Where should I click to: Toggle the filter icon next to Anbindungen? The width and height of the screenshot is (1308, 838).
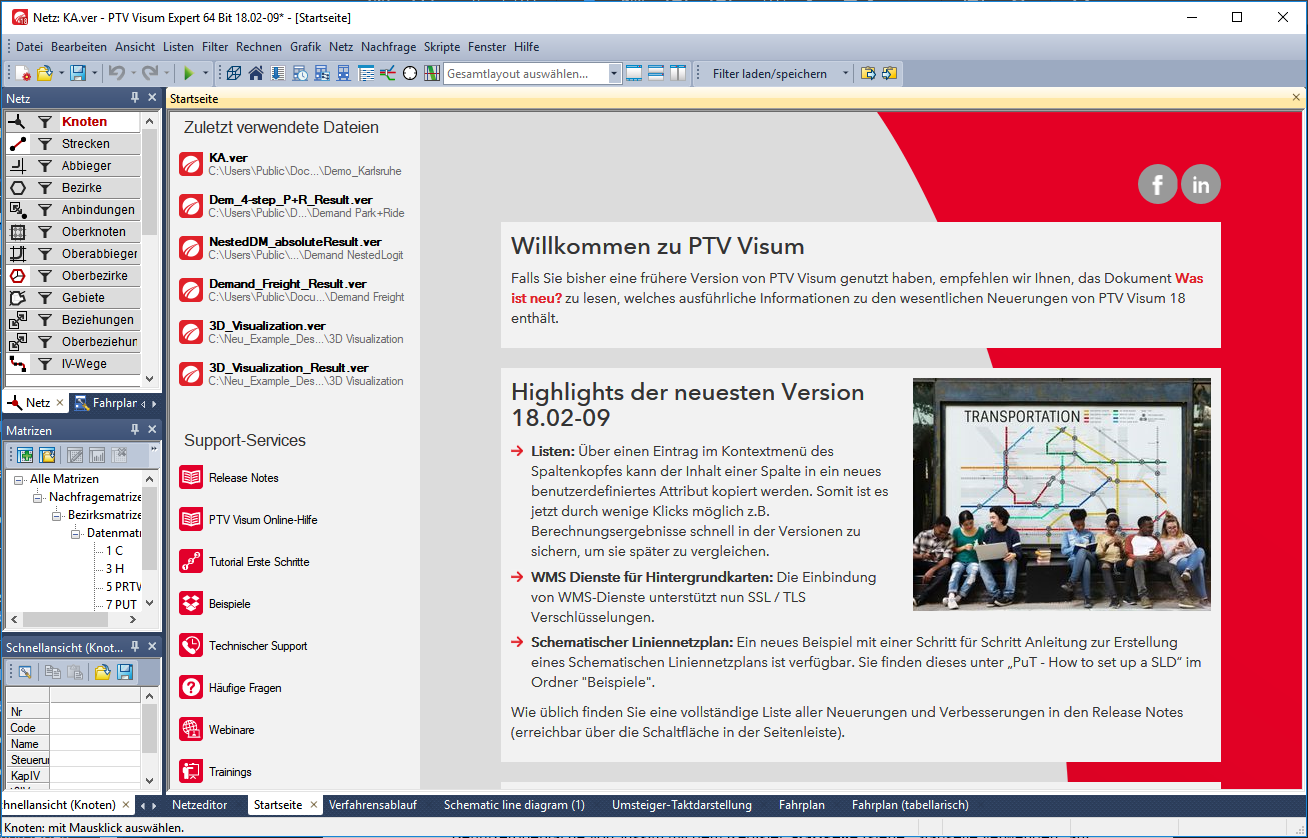point(45,210)
